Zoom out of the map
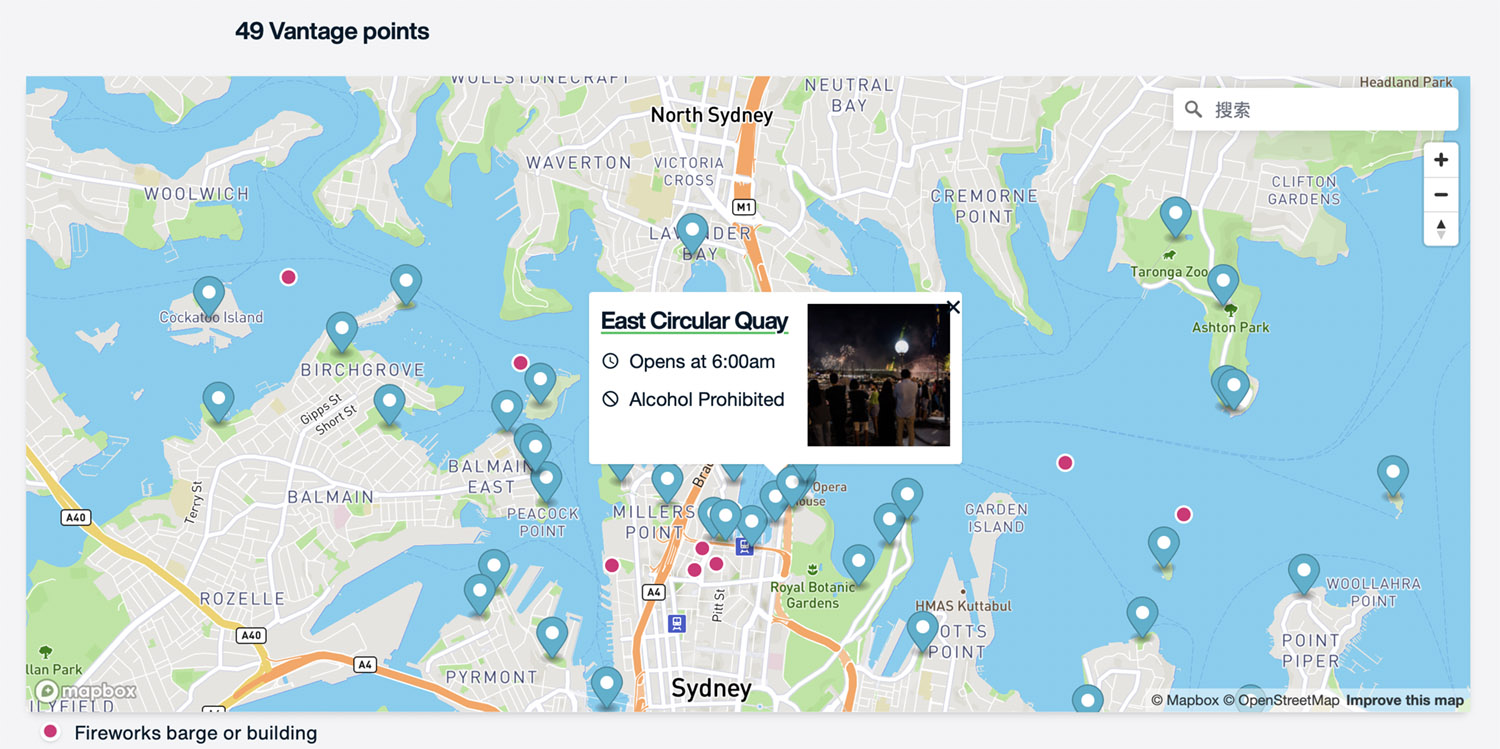1500x749 pixels. (x=1440, y=194)
